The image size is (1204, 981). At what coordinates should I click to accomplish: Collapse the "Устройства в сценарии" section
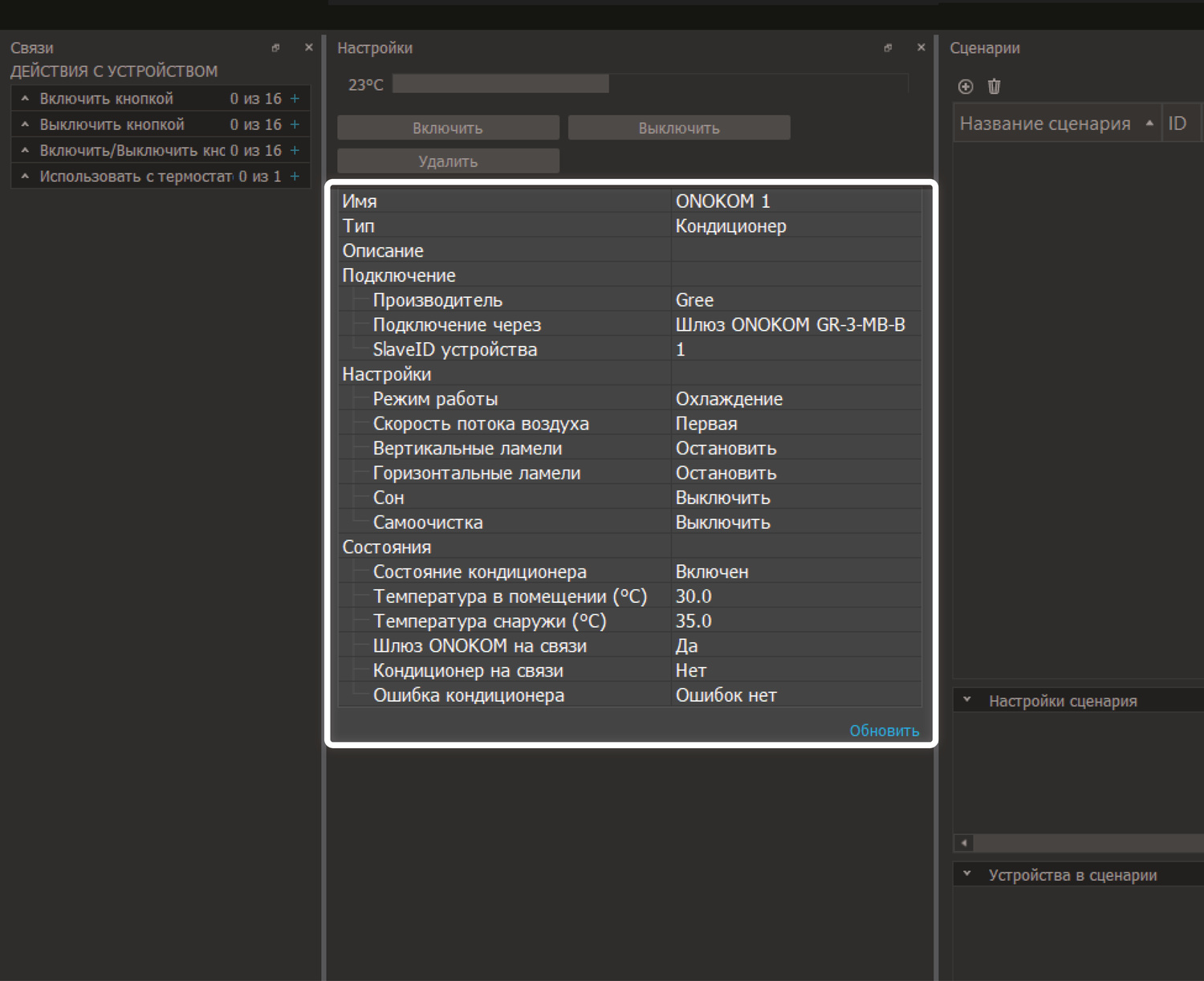(967, 874)
